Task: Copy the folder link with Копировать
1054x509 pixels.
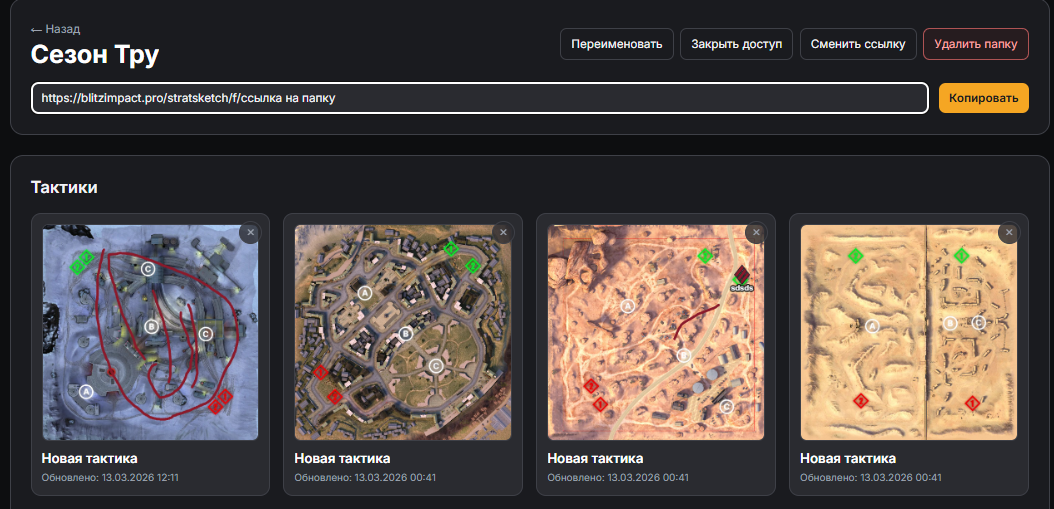Action: [983, 98]
